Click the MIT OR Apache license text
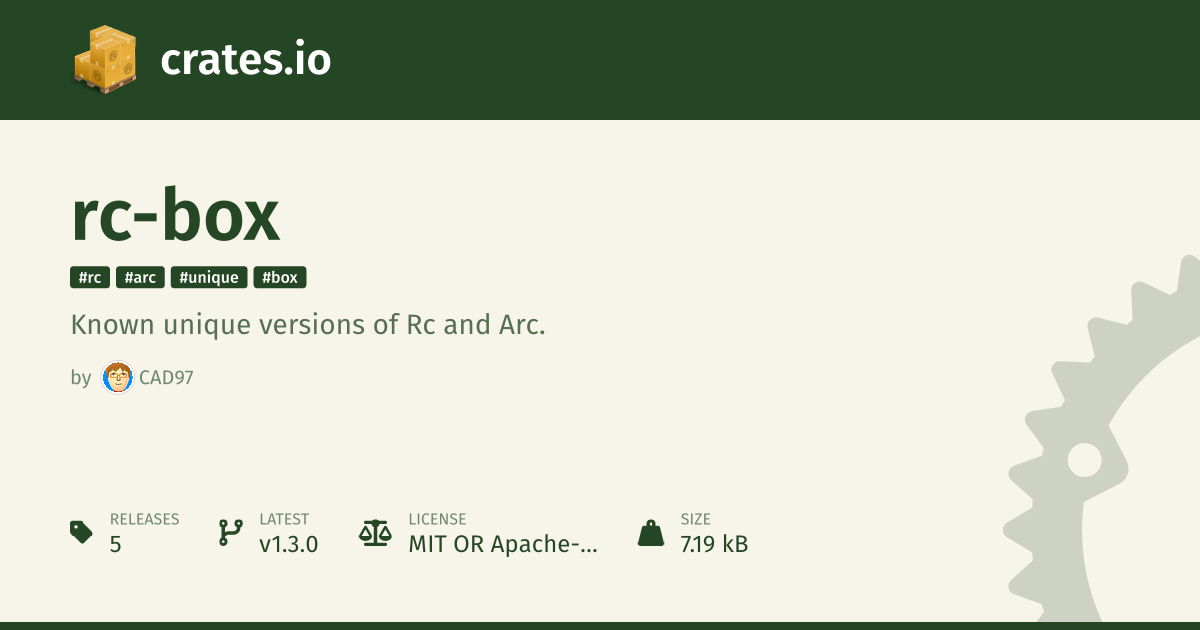 tap(503, 544)
